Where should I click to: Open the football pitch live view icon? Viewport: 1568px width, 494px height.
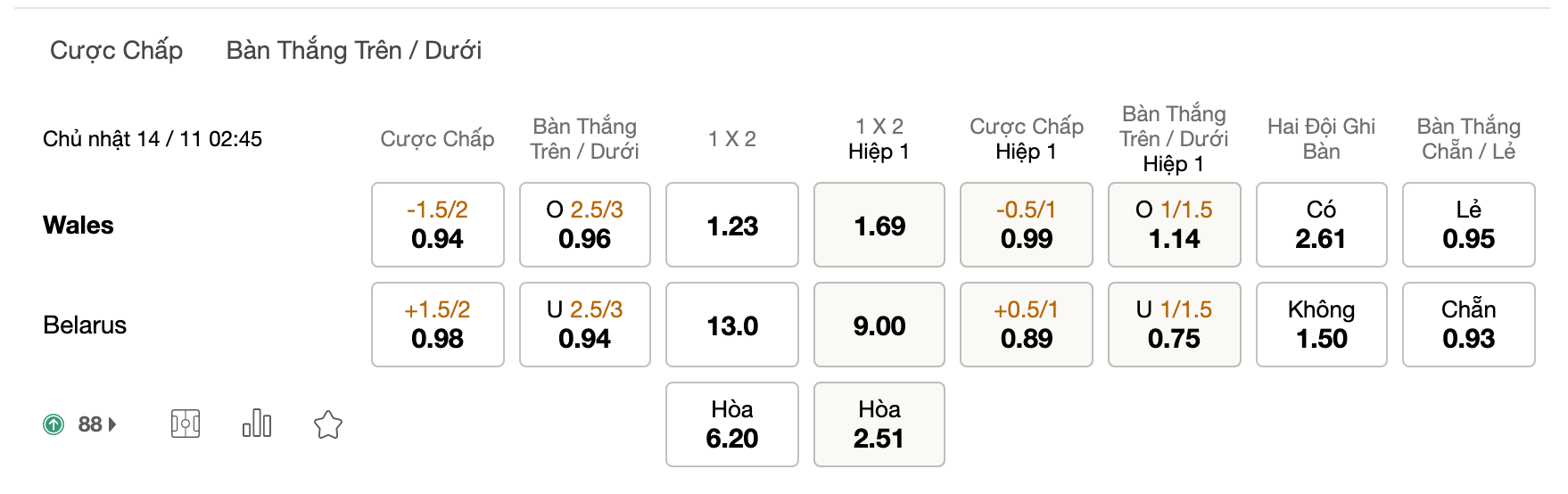(186, 424)
